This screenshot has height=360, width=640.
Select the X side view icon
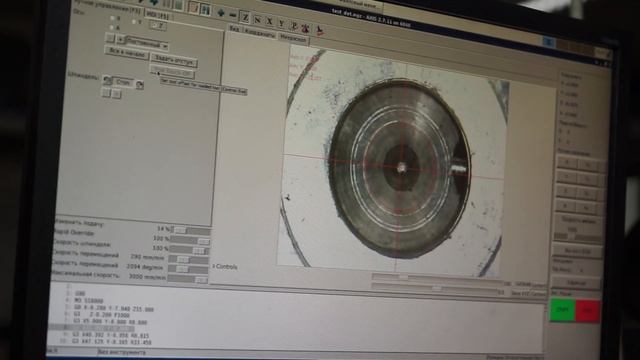click(269, 21)
